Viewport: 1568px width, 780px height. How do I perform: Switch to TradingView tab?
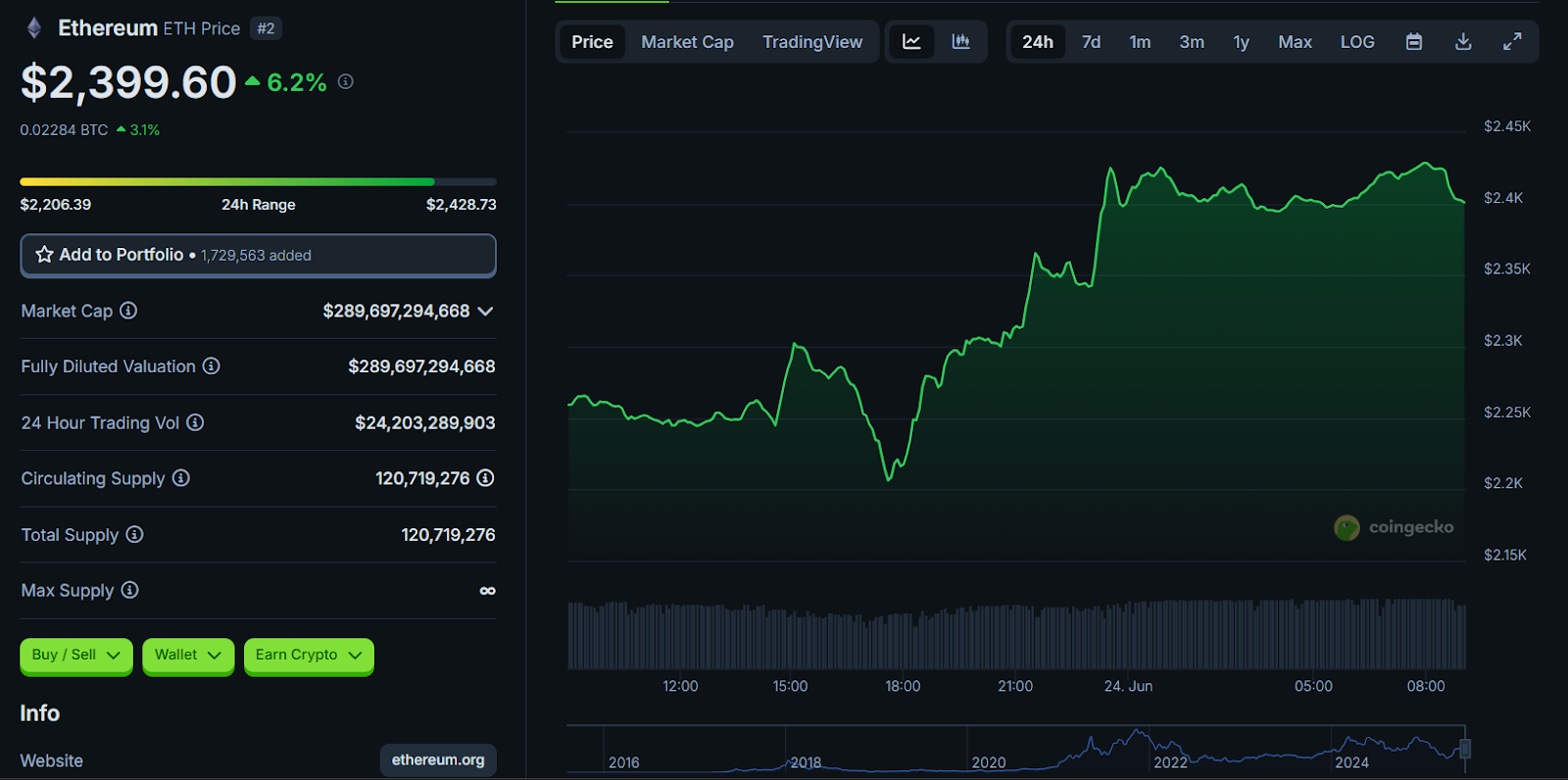[812, 42]
